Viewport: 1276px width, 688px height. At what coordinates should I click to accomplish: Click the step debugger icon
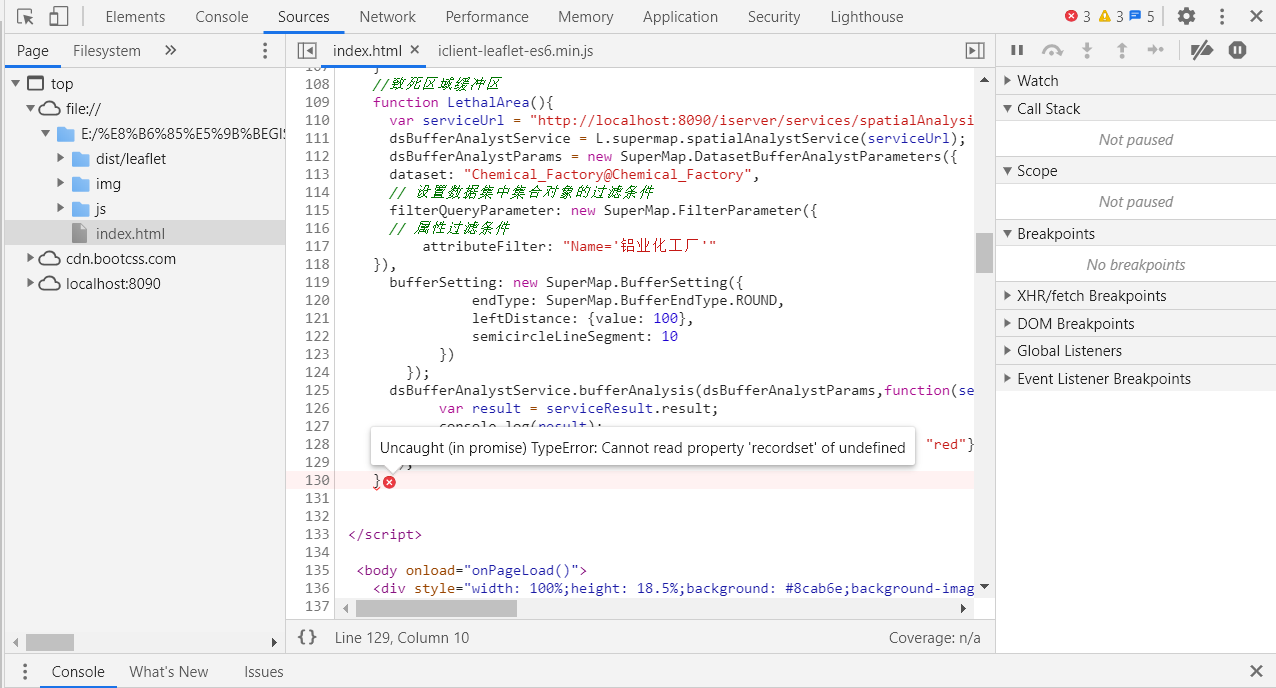pyautogui.click(x=1156, y=50)
